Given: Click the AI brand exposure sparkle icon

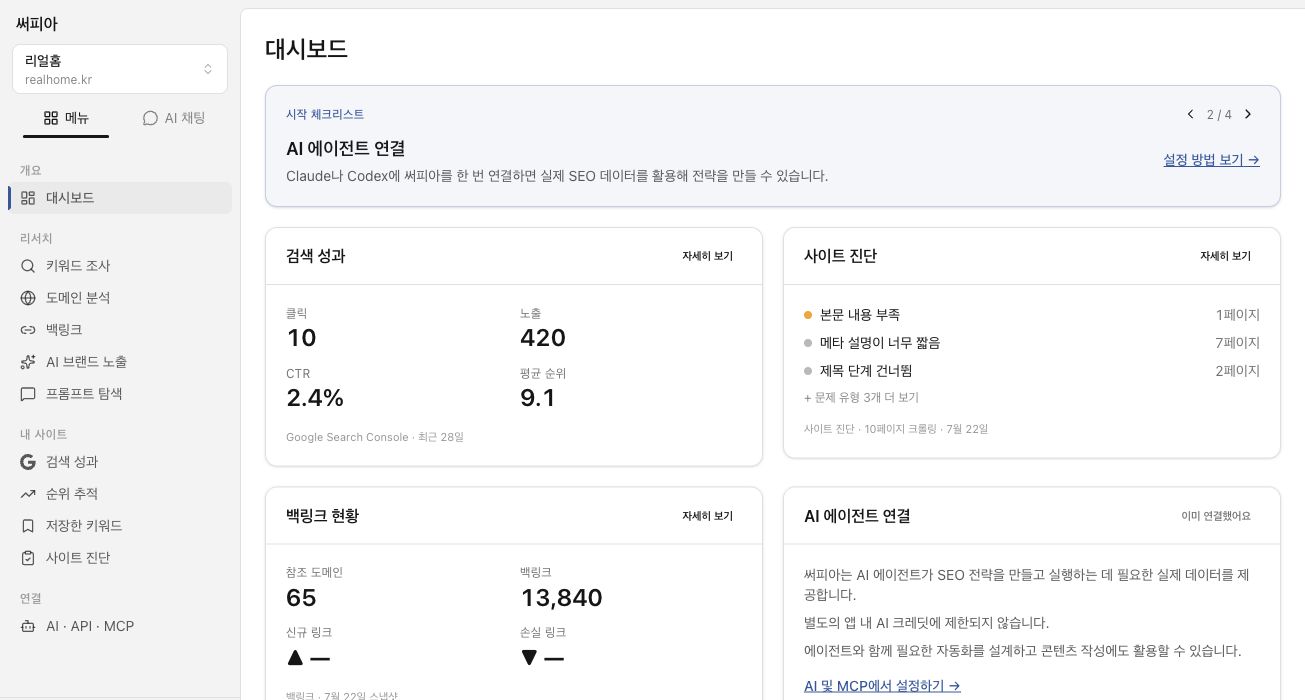Looking at the screenshot, I should (28, 362).
